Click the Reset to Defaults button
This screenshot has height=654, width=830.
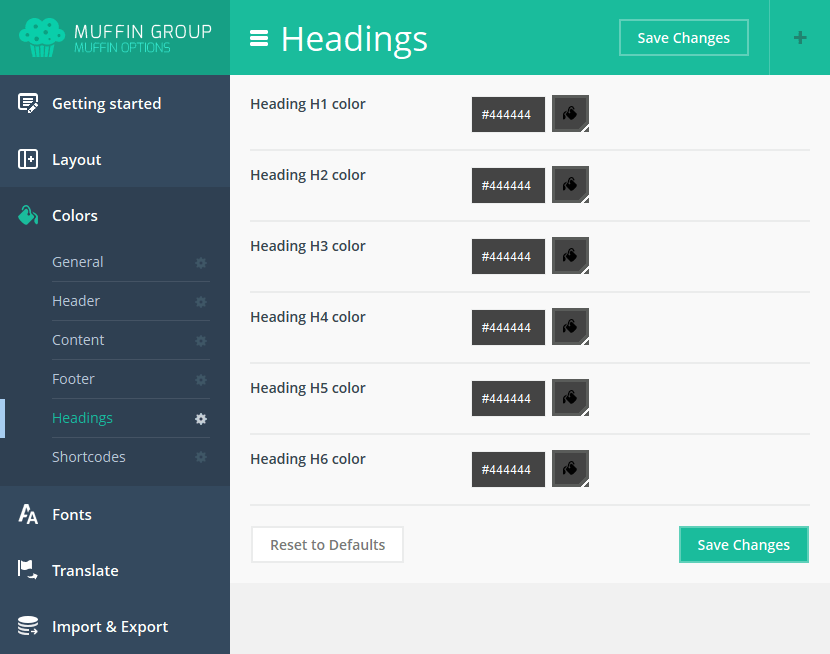point(327,545)
